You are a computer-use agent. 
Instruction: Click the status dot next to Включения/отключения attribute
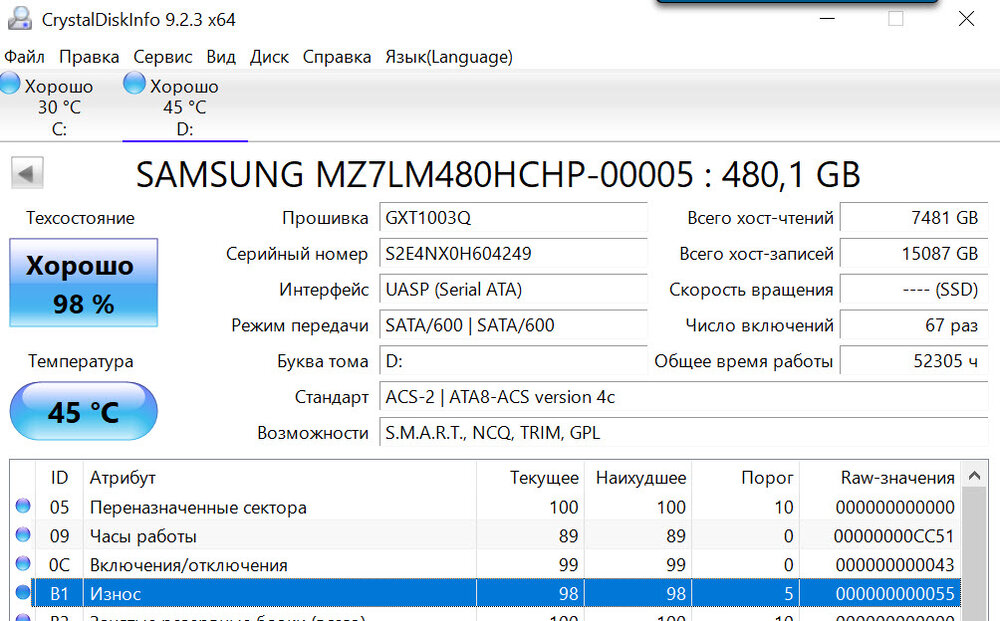pyautogui.click(x=22, y=564)
